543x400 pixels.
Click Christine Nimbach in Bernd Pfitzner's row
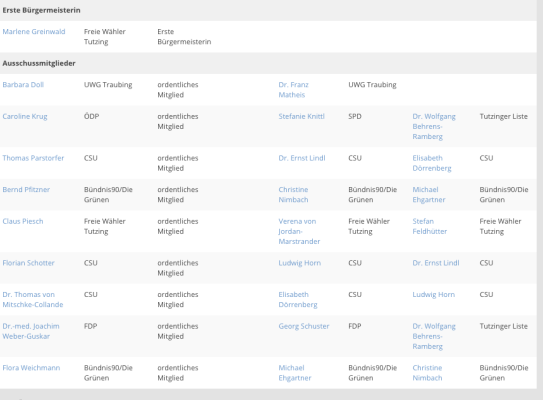tap(293, 195)
